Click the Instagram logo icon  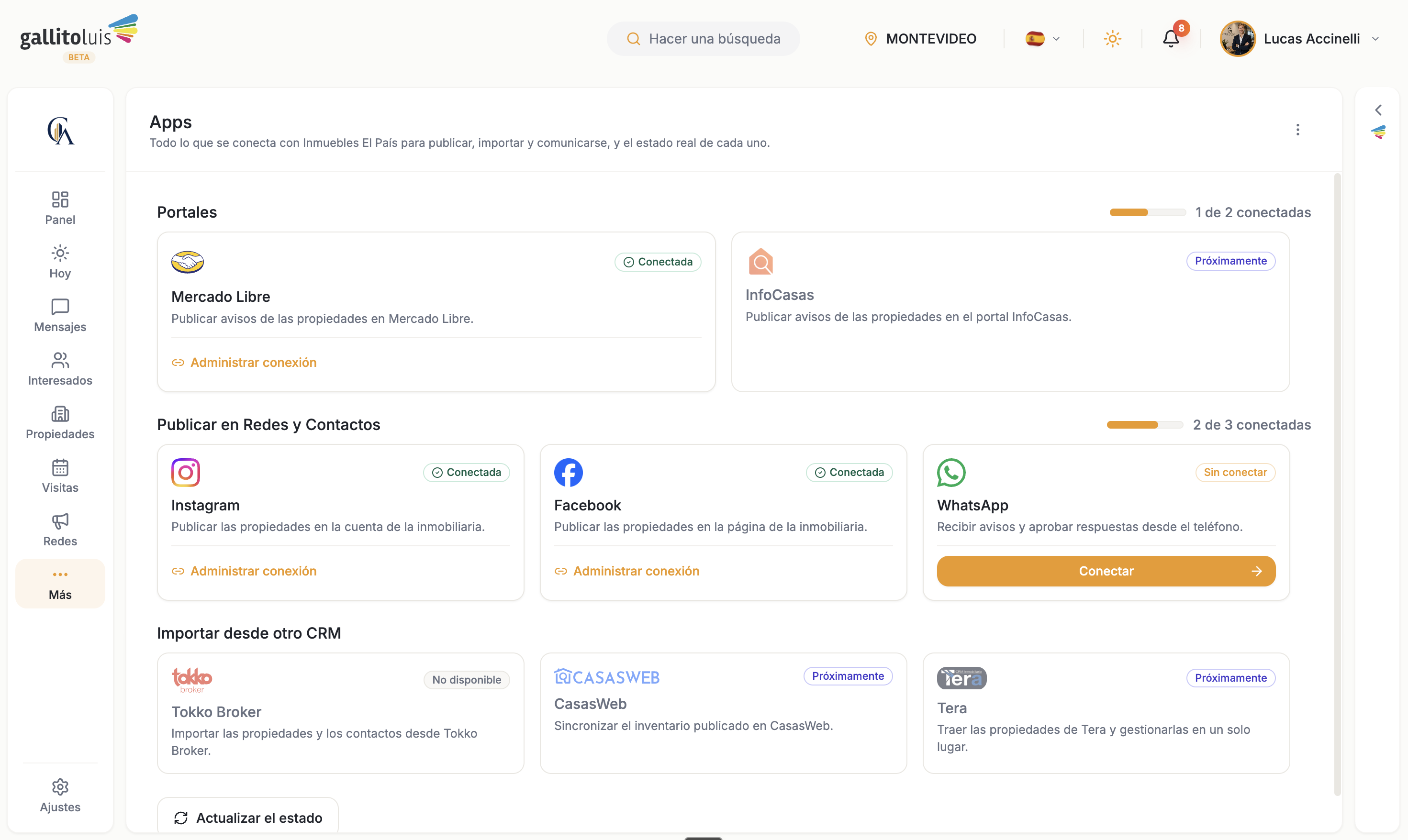[x=186, y=472]
